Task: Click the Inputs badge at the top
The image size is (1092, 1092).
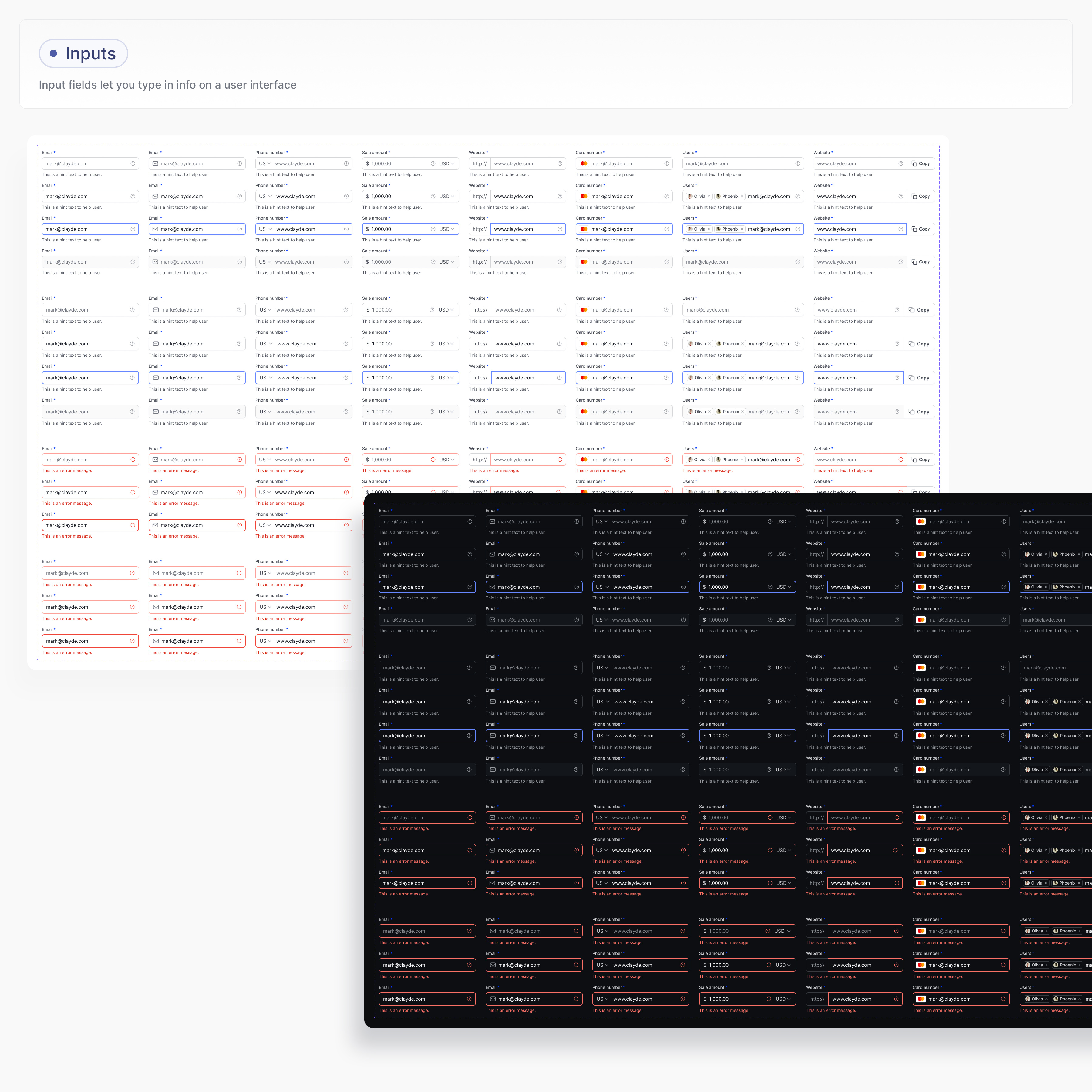Action: pyautogui.click(x=83, y=53)
